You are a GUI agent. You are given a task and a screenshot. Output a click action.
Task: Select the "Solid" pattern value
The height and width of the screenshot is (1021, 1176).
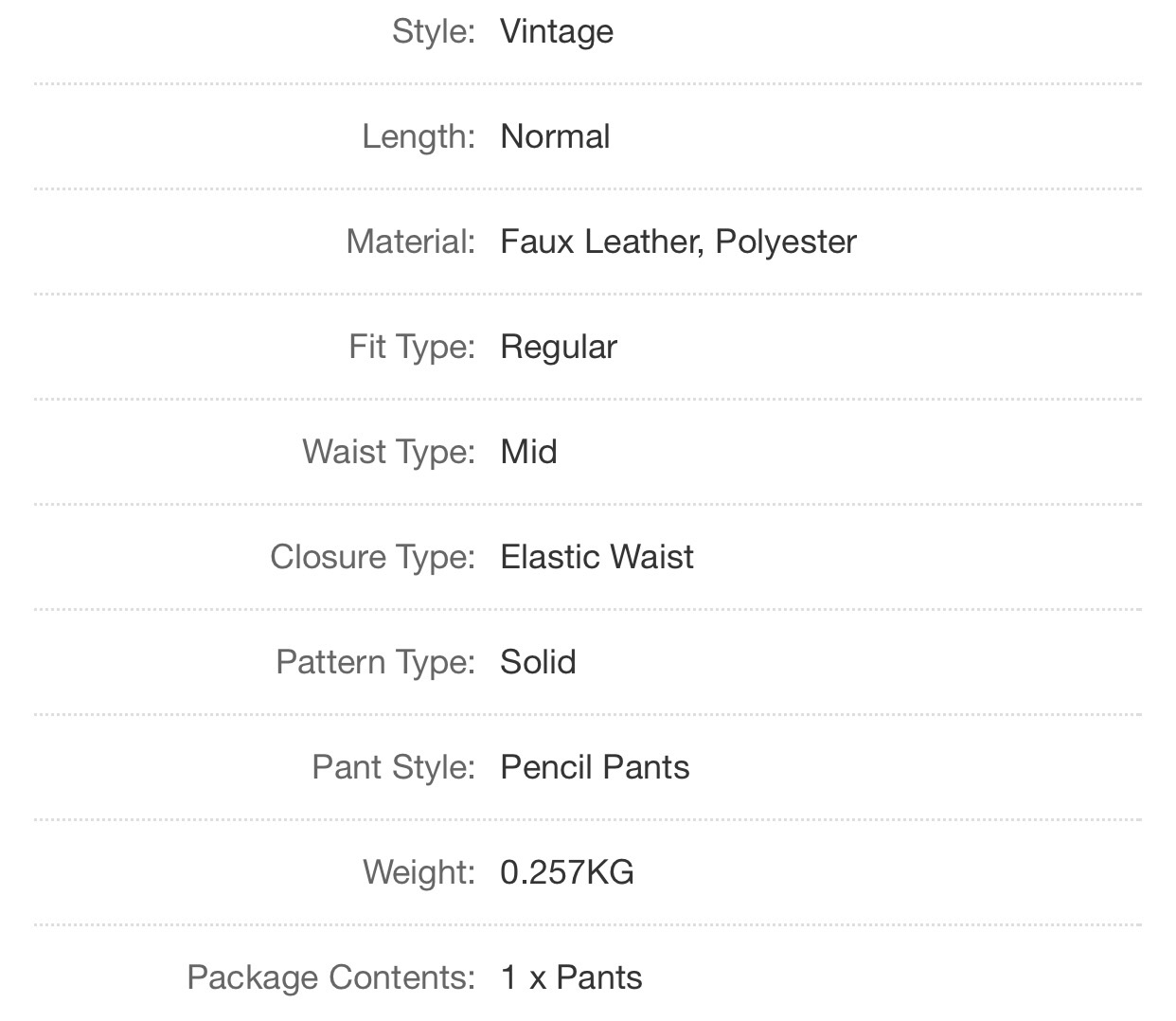[x=538, y=662]
